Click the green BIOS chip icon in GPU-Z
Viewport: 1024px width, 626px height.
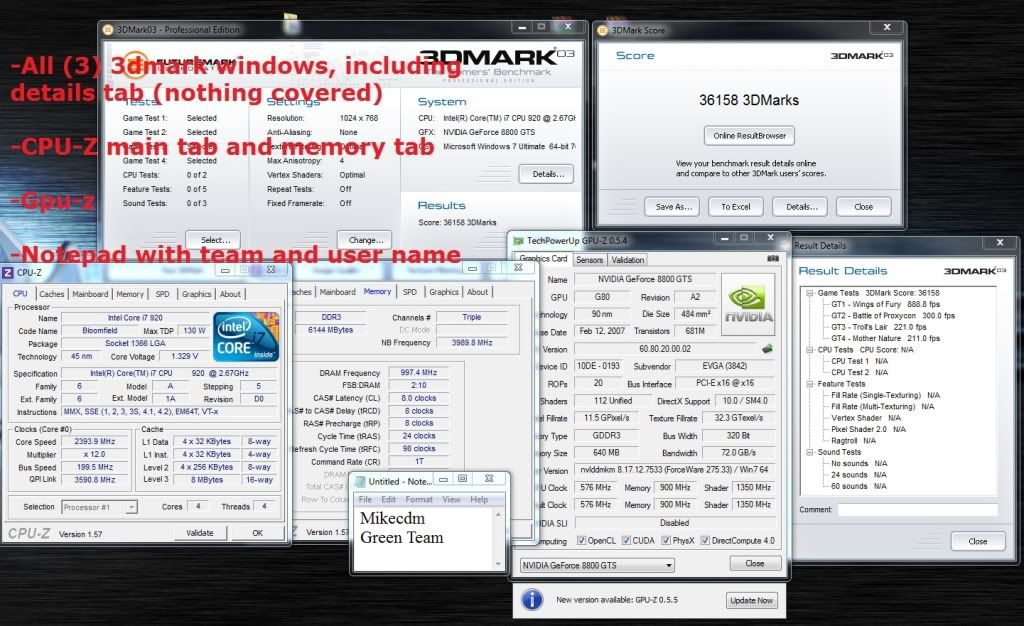[x=767, y=349]
